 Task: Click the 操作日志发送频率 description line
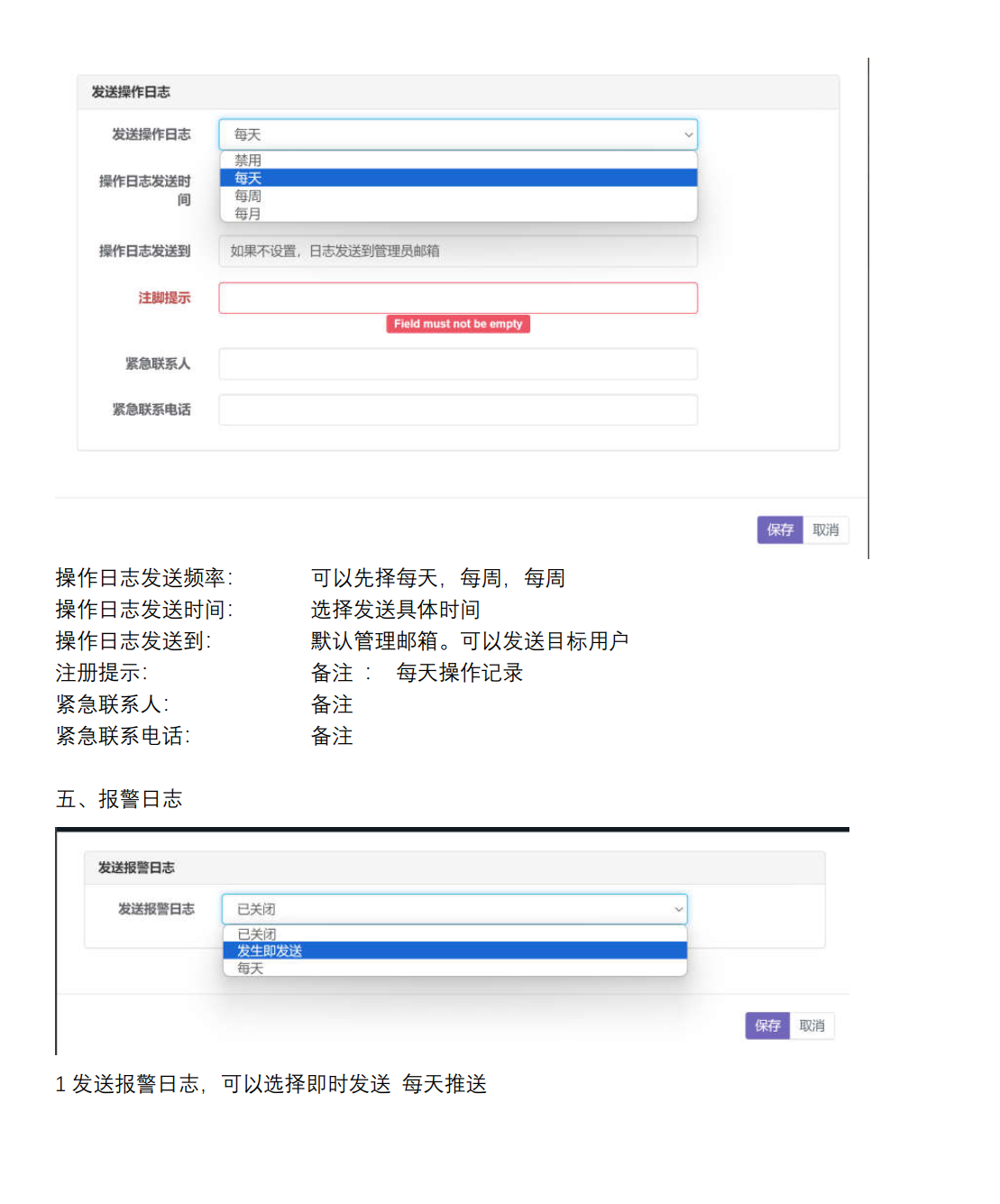(x=310, y=578)
